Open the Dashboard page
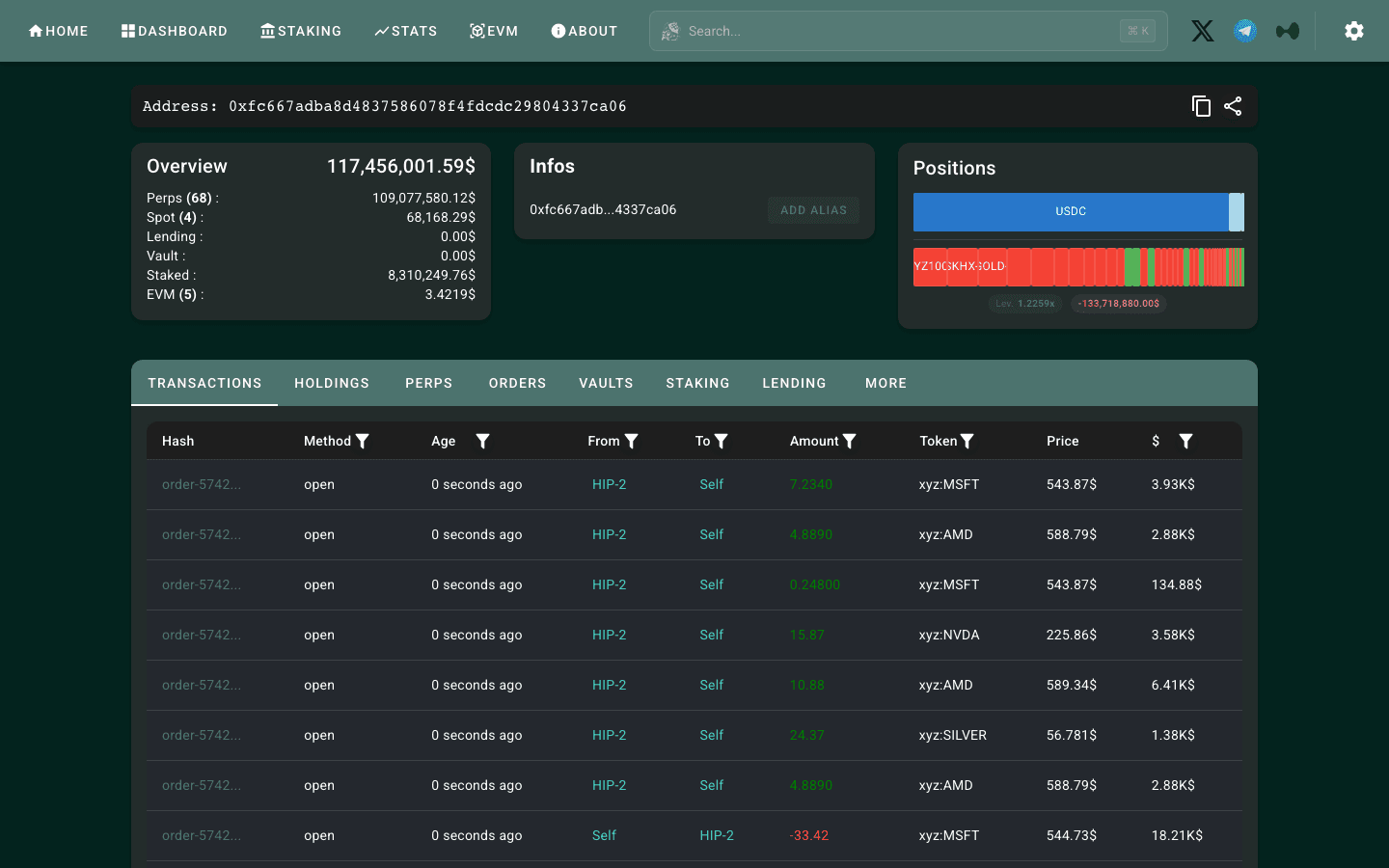 tap(175, 31)
